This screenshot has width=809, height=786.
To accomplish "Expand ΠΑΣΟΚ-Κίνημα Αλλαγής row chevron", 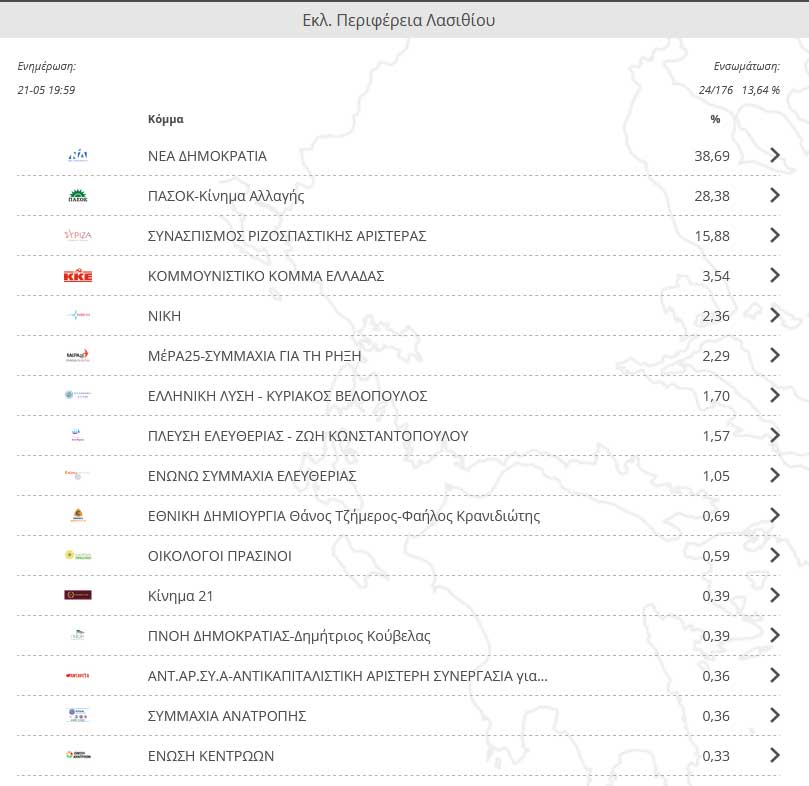I will [x=774, y=195].
